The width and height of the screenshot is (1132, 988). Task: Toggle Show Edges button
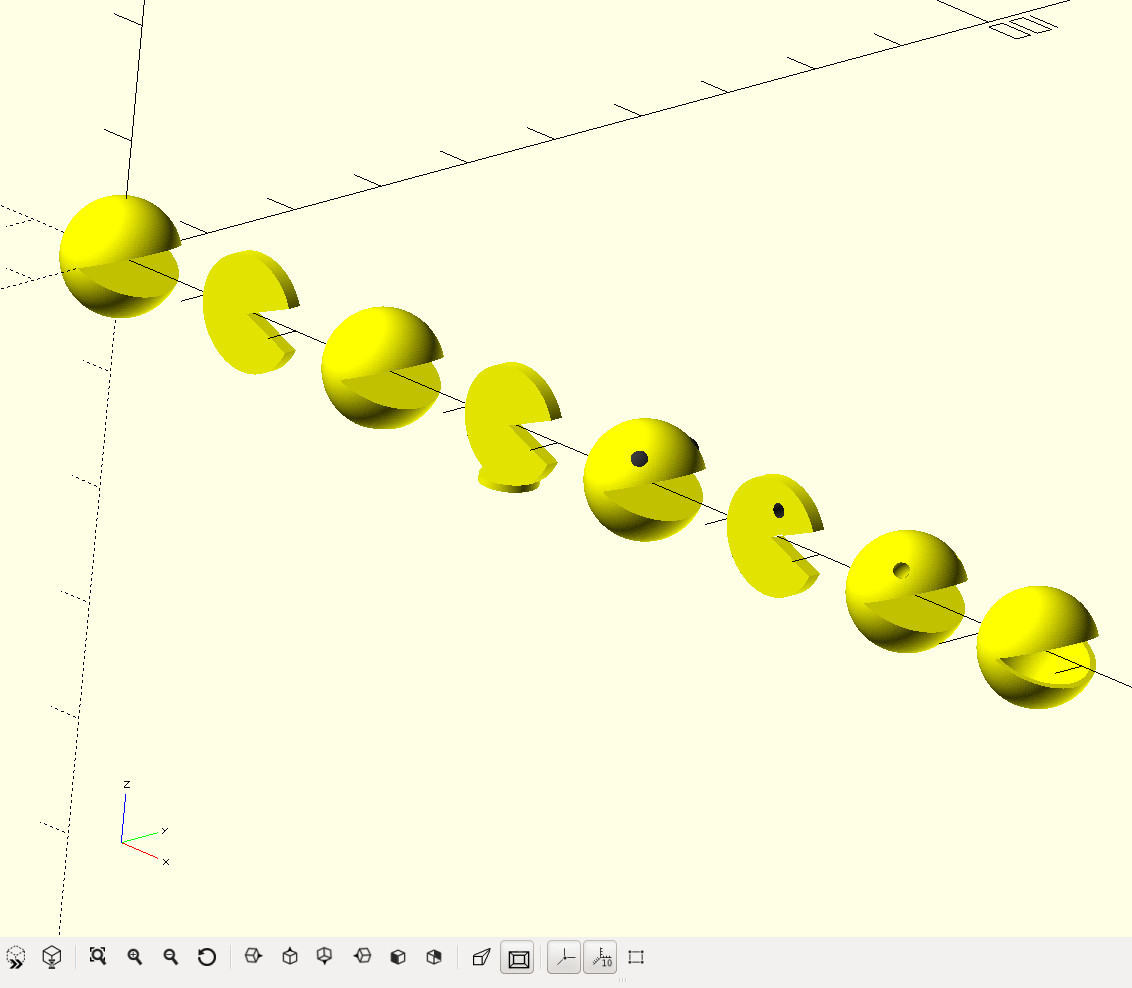pos(636,958)
